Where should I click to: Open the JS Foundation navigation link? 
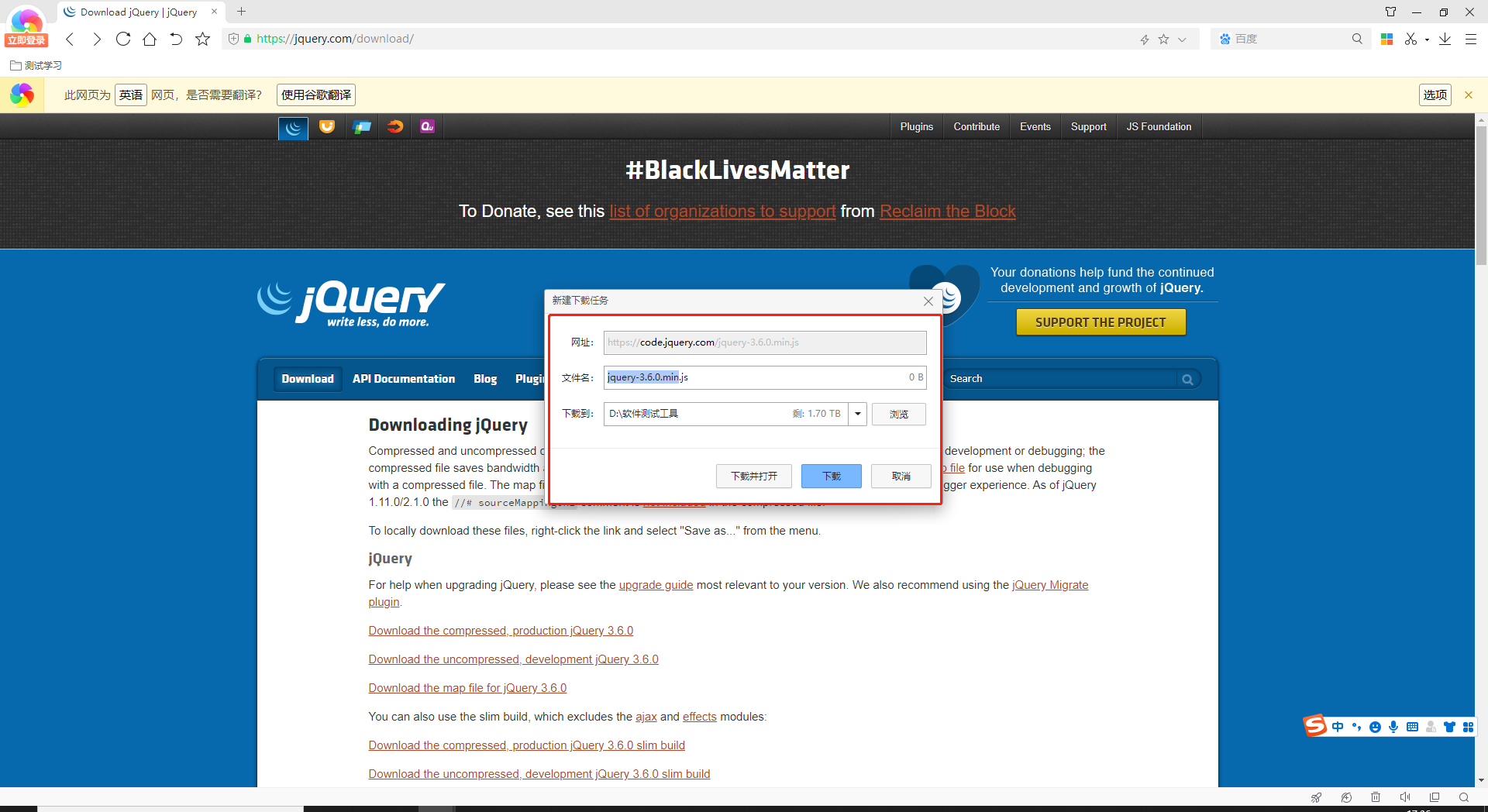1159,126
